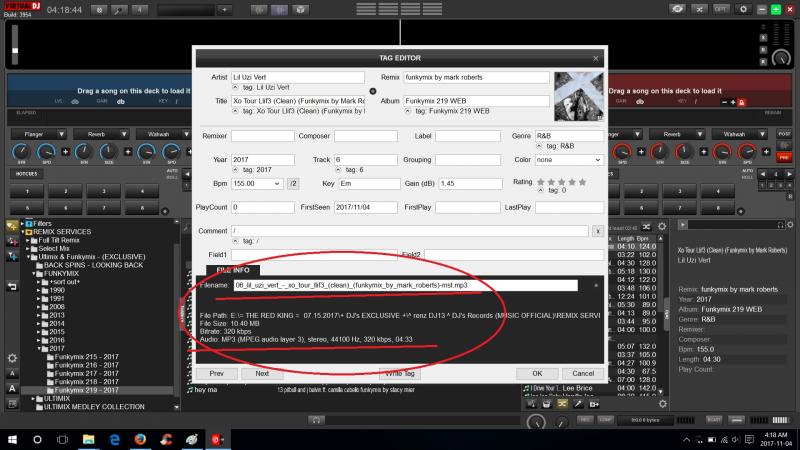The height and width of the screenshot is (450, 800).
Task: Launch Firefox from the taskbar
Action: pos(140,439)
